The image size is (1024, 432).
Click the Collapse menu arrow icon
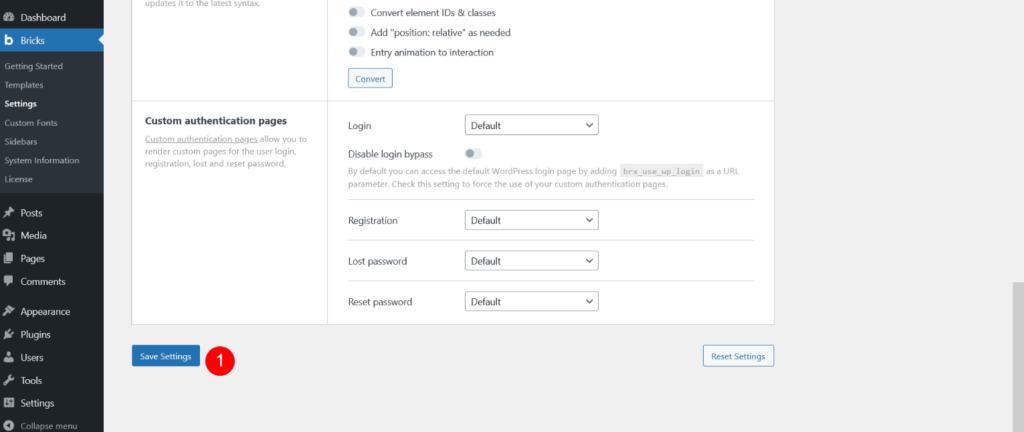pyautogui.click(x=9, y=426)
